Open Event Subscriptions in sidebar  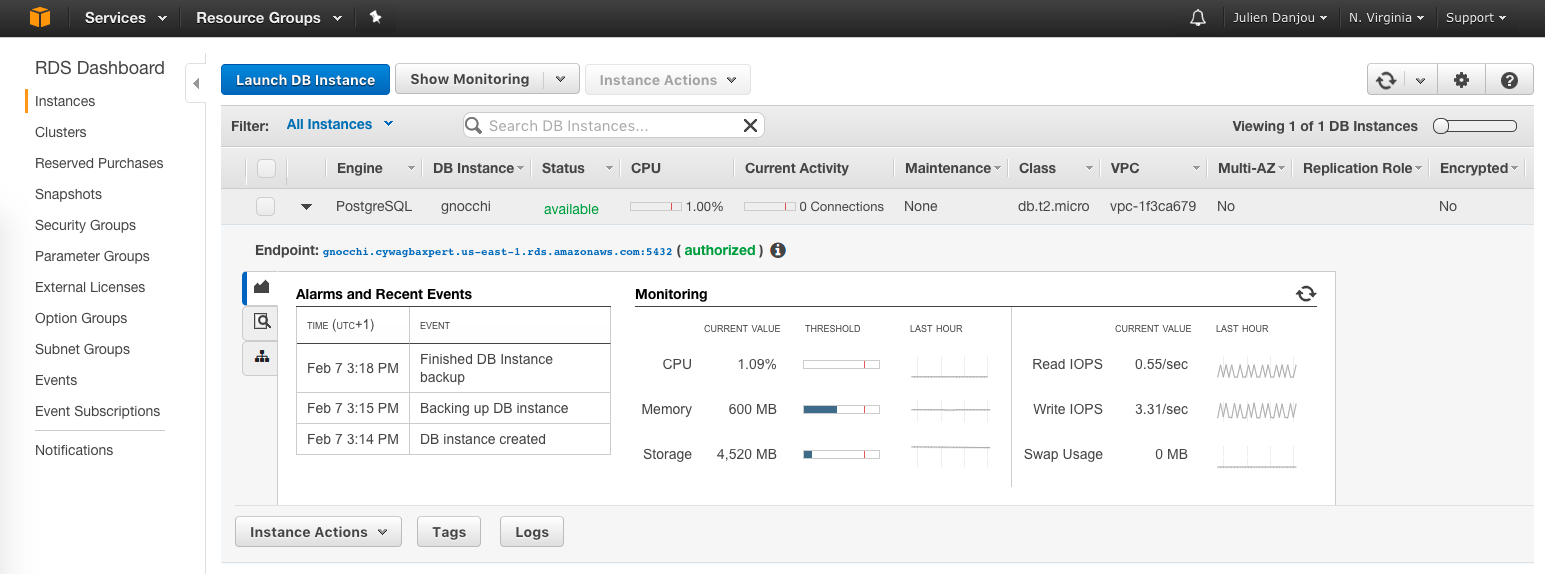(97, 411)
